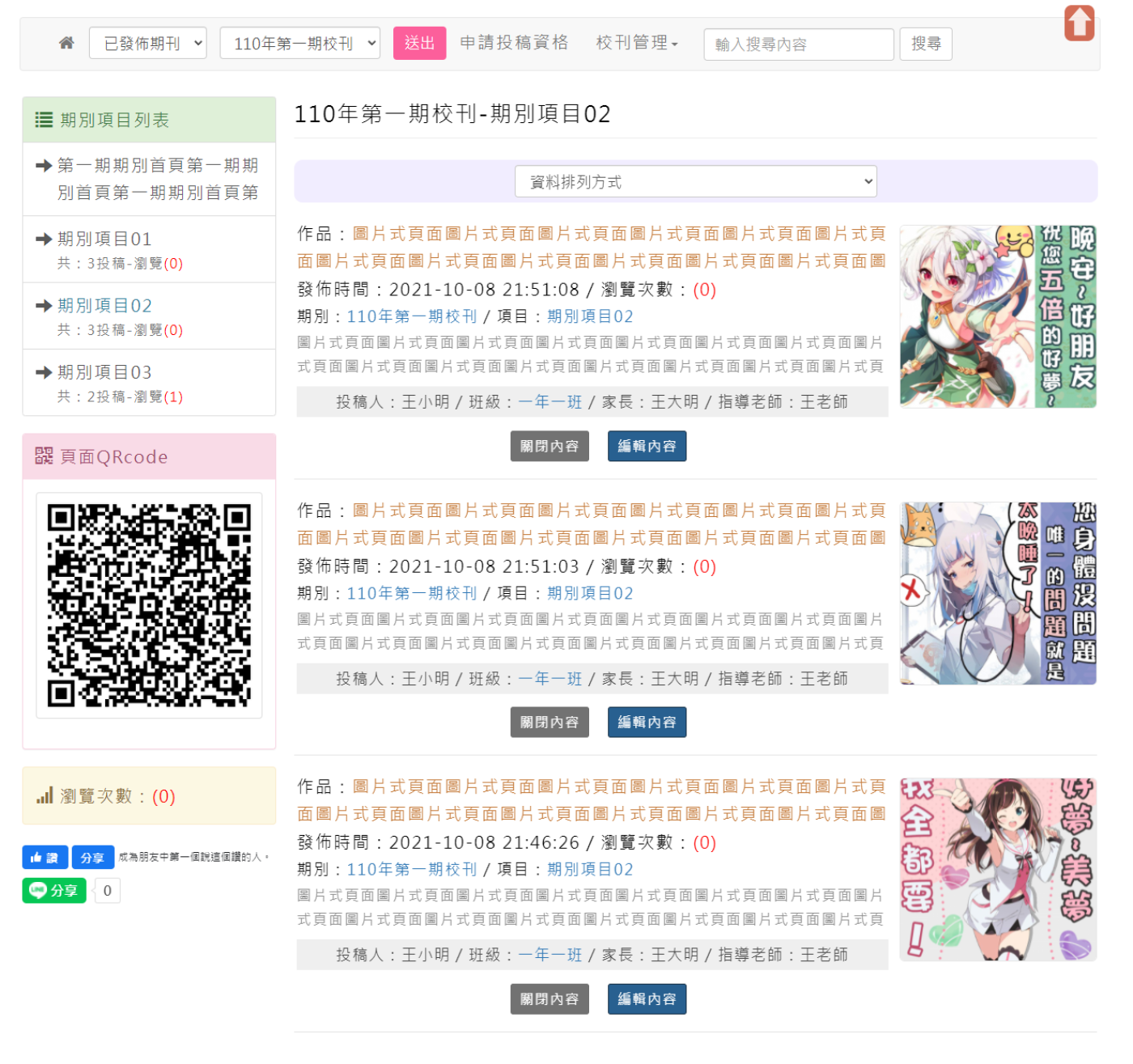Click the 一年一班 class link in third entry

pos(550,955)
